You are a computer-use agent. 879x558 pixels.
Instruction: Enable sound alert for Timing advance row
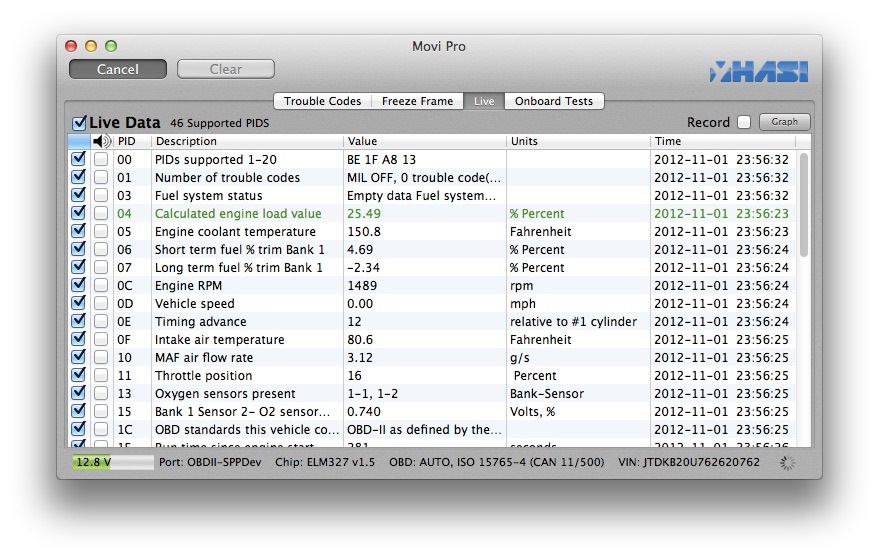point(101,321)
